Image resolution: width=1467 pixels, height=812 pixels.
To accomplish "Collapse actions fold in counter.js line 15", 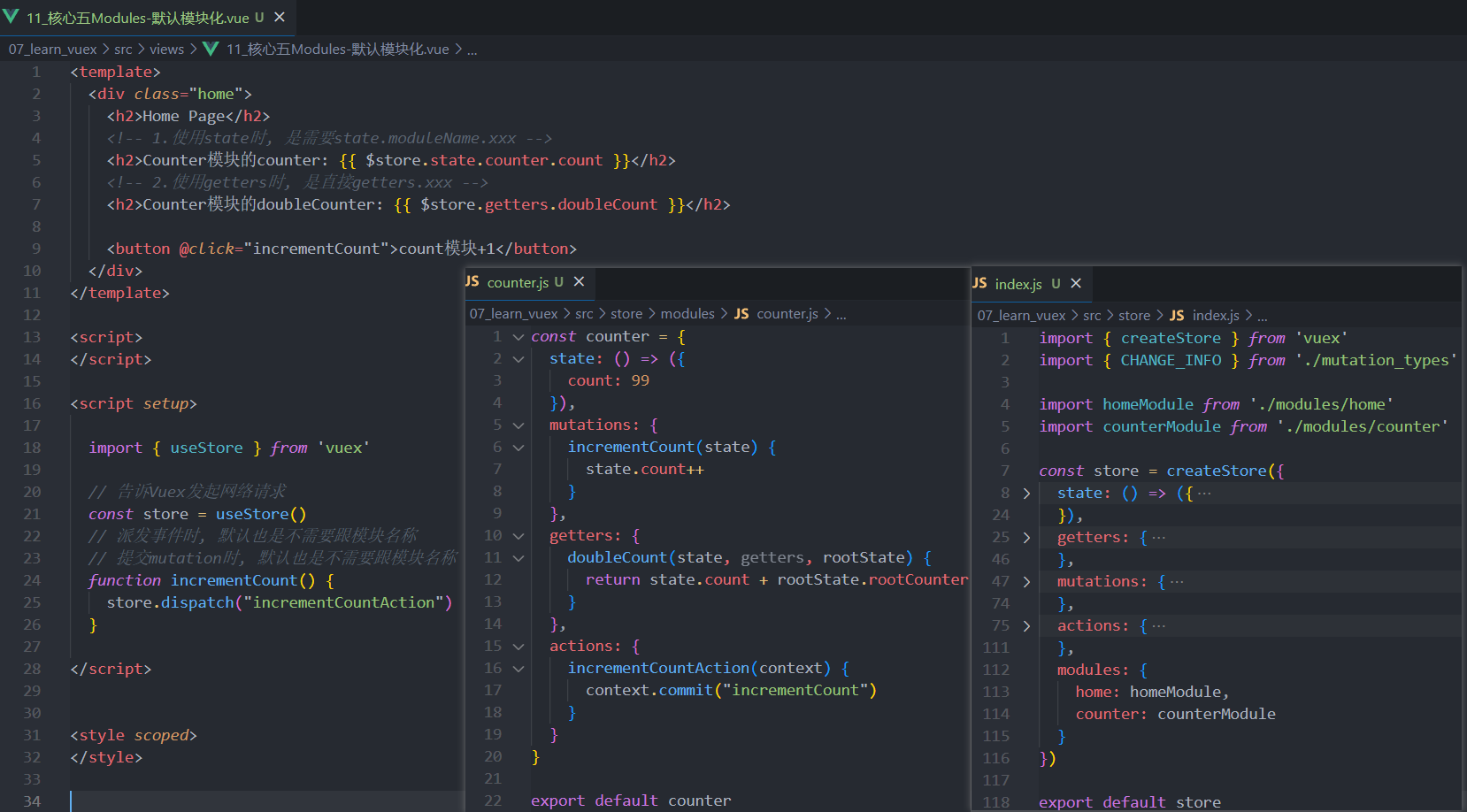I will [518, 647].
